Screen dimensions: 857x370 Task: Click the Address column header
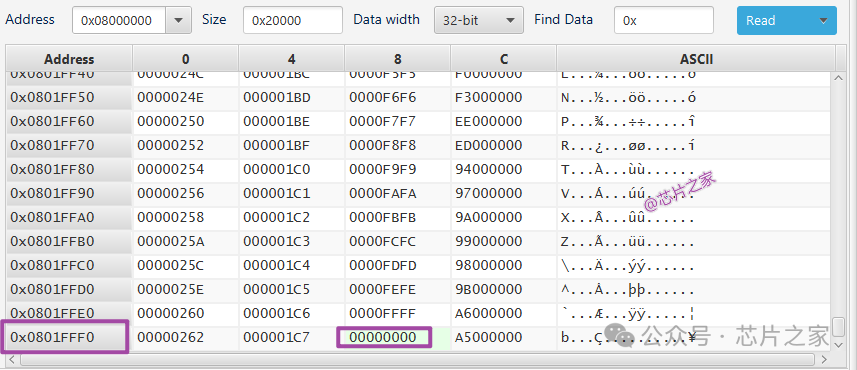point(69,58)
